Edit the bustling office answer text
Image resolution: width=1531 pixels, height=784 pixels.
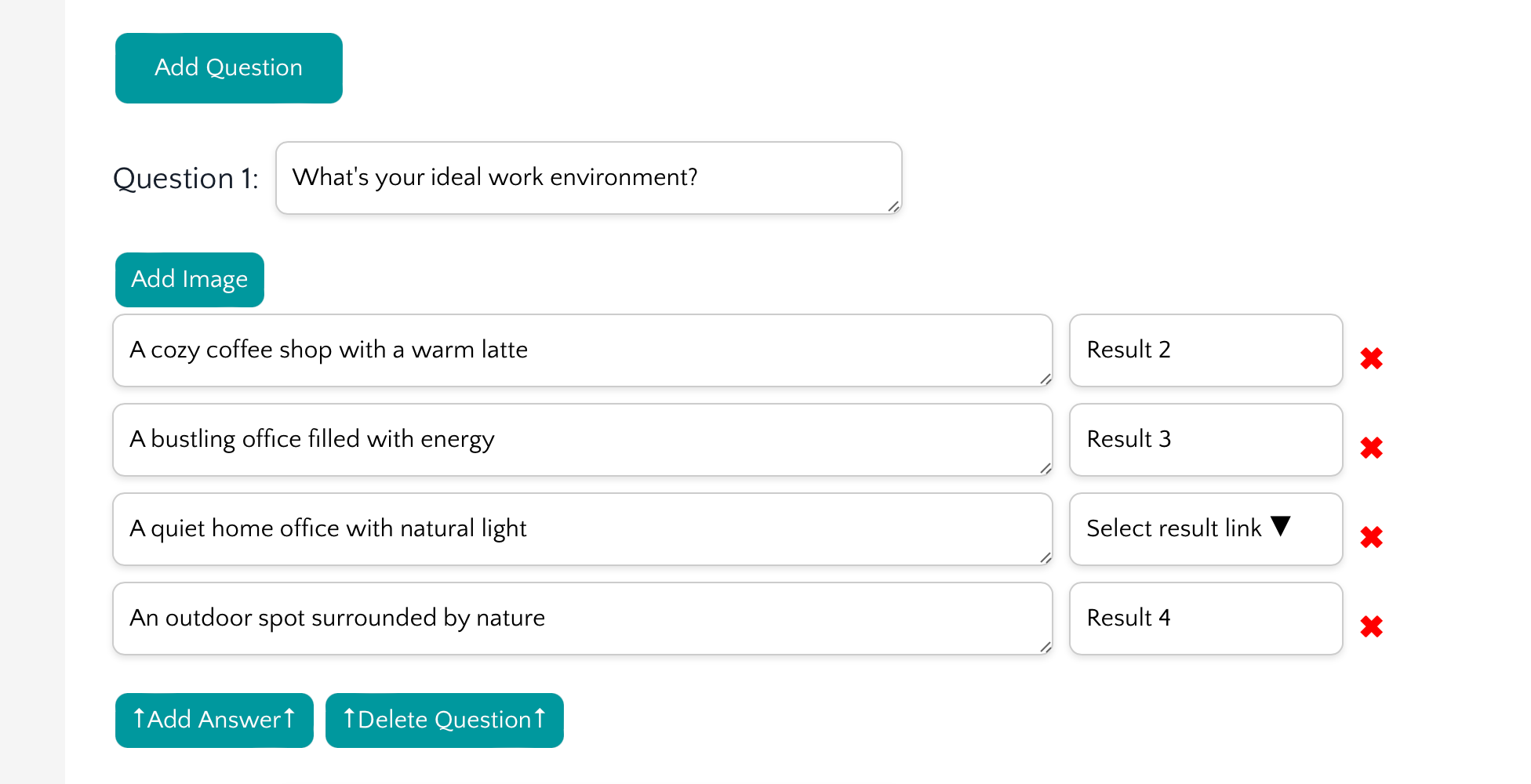pos(582,440)
